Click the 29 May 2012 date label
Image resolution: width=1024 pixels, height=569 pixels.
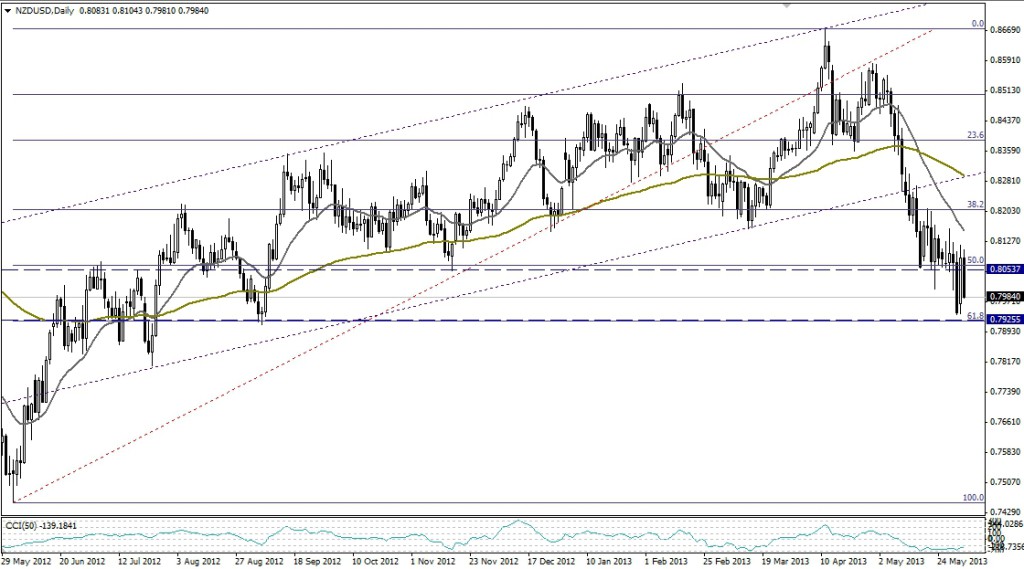28,561
